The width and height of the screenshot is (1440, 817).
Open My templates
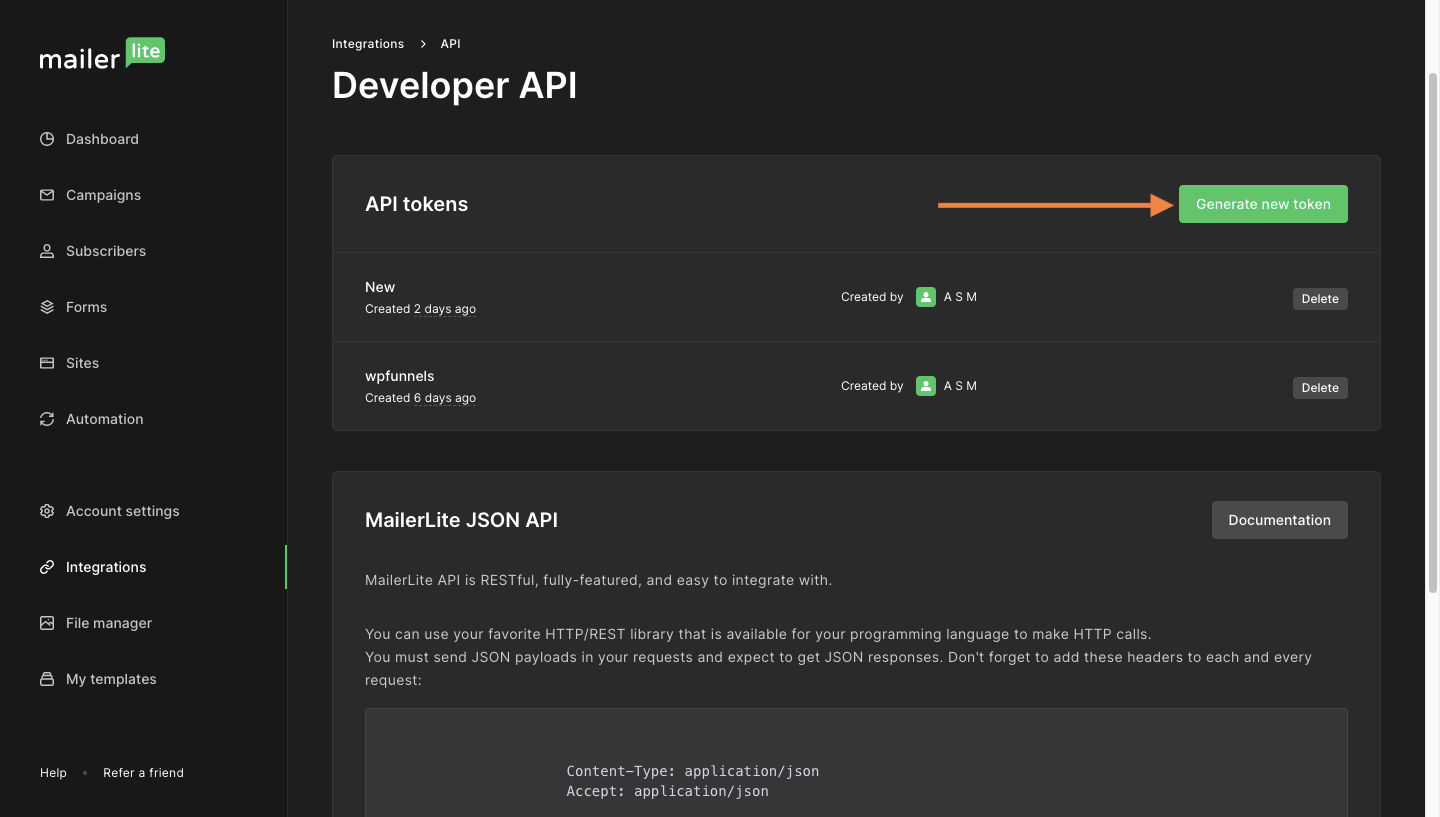pos(111,679)
